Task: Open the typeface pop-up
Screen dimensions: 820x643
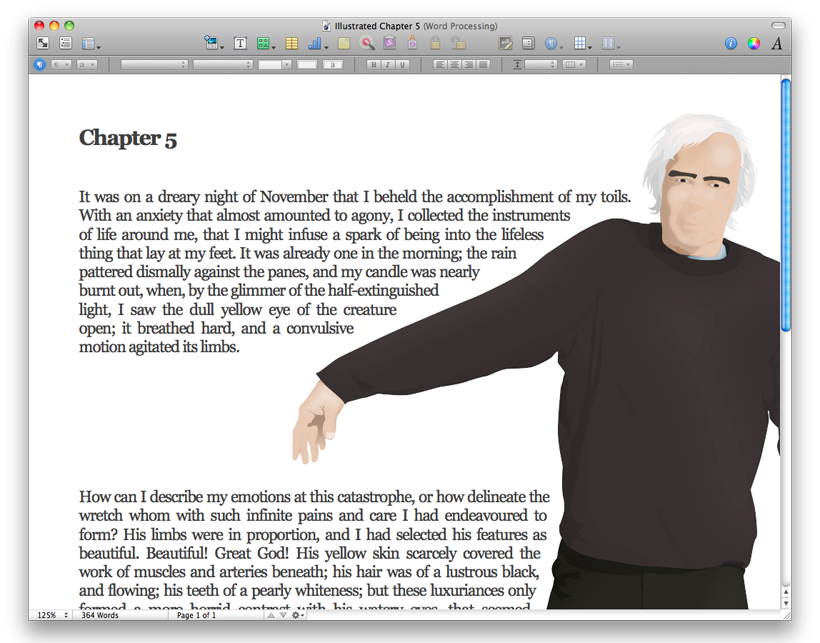Action: (x=223, y=64)
